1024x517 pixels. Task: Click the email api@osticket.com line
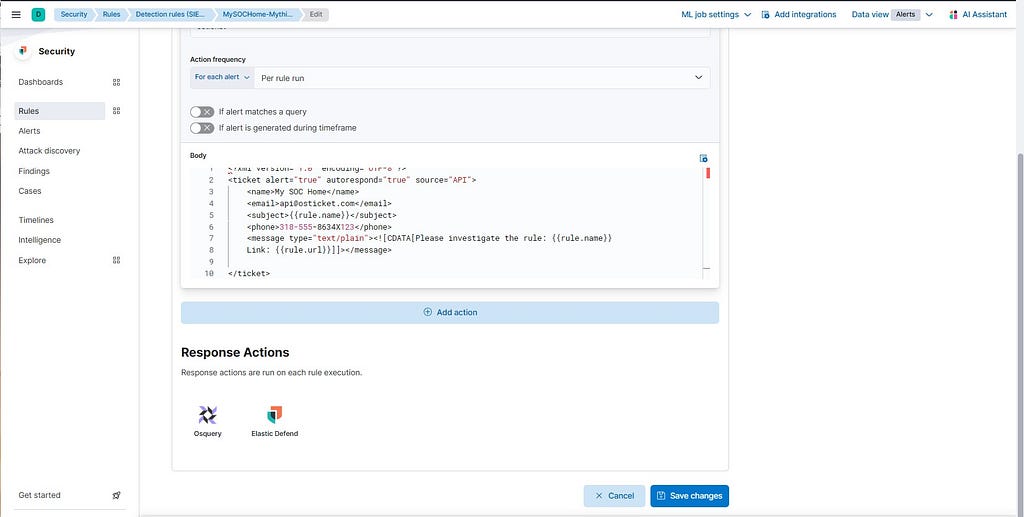click(x=319, y=204)
